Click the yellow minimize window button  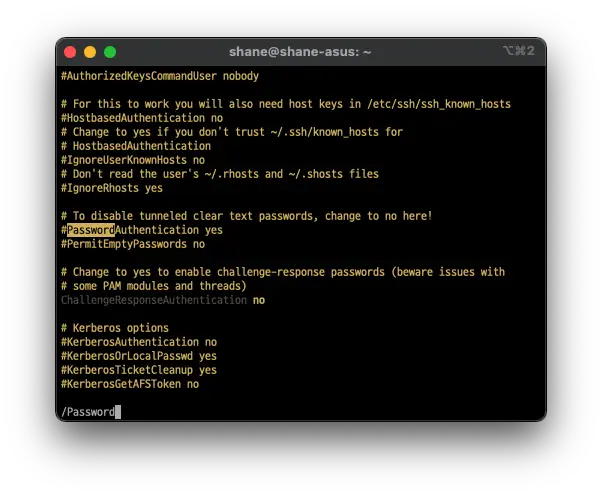click(90, 52)
